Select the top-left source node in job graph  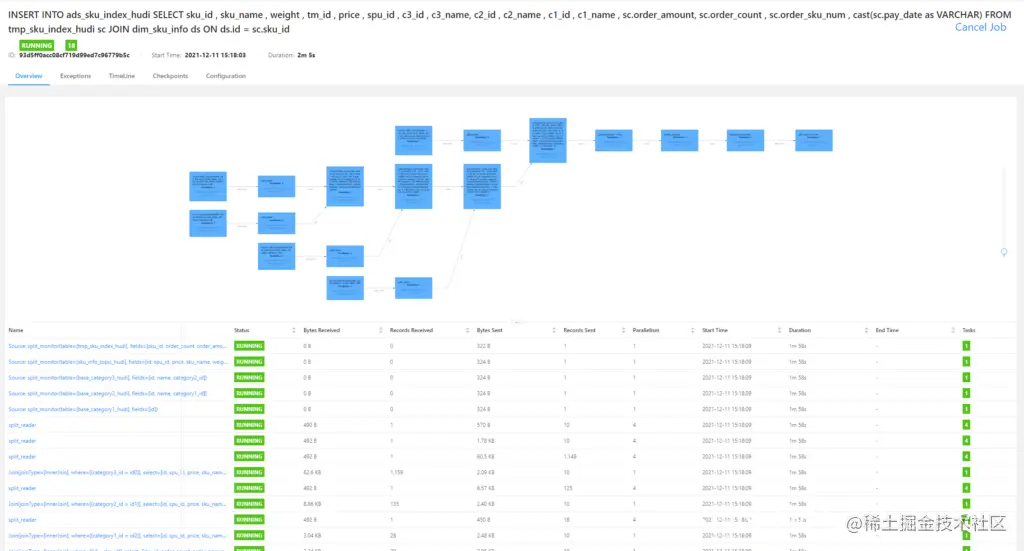point(208,186)
